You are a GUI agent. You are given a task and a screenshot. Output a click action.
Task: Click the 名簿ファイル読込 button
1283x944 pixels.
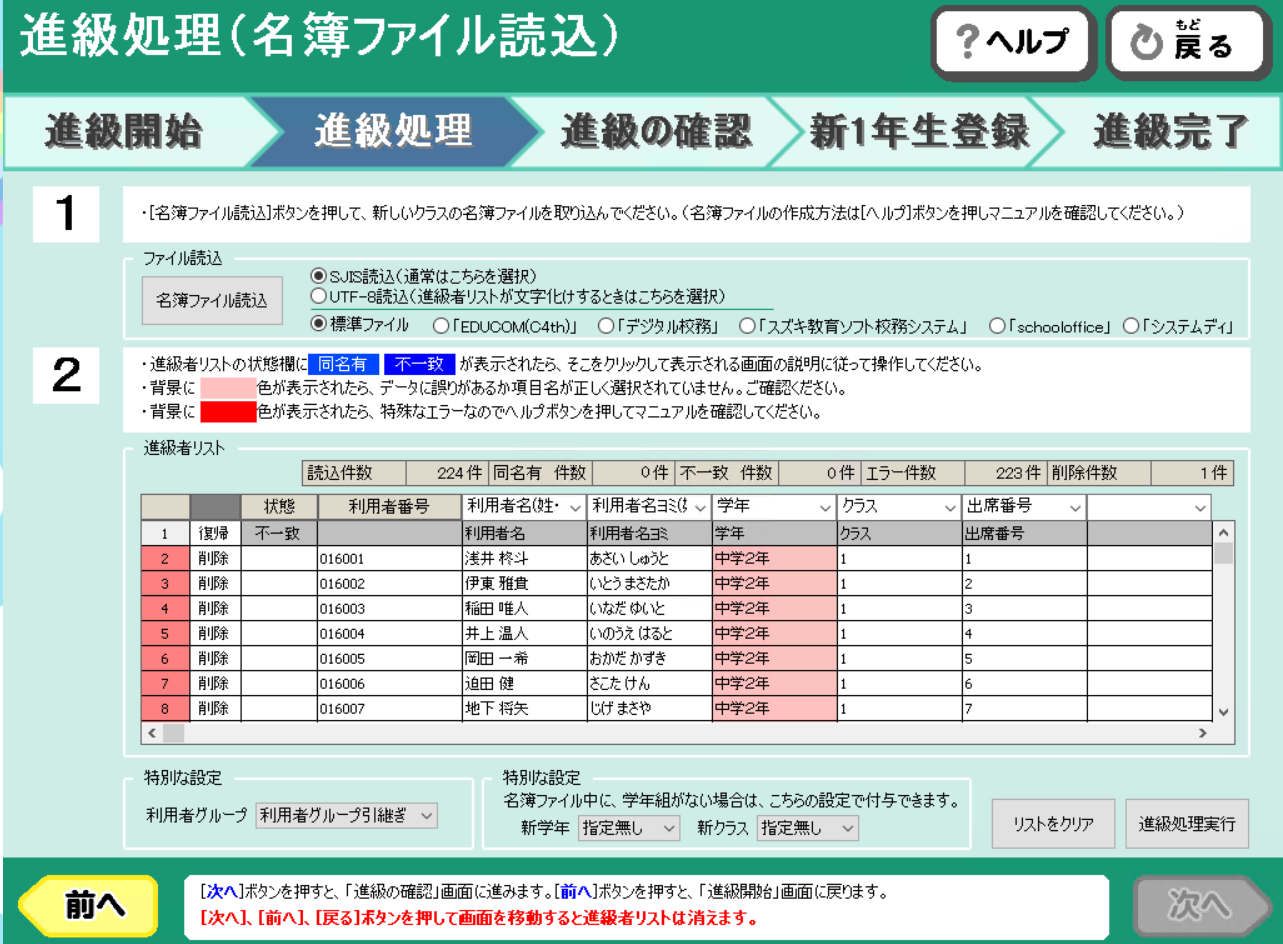point(212,301)
